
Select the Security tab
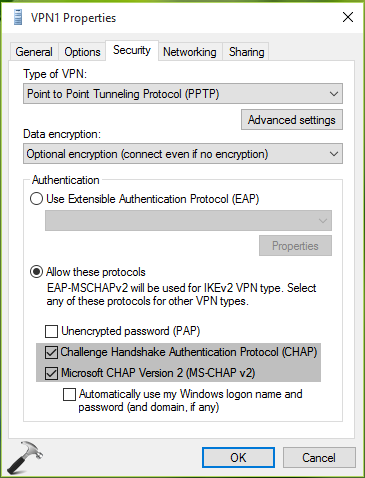[x=132, y=50]
